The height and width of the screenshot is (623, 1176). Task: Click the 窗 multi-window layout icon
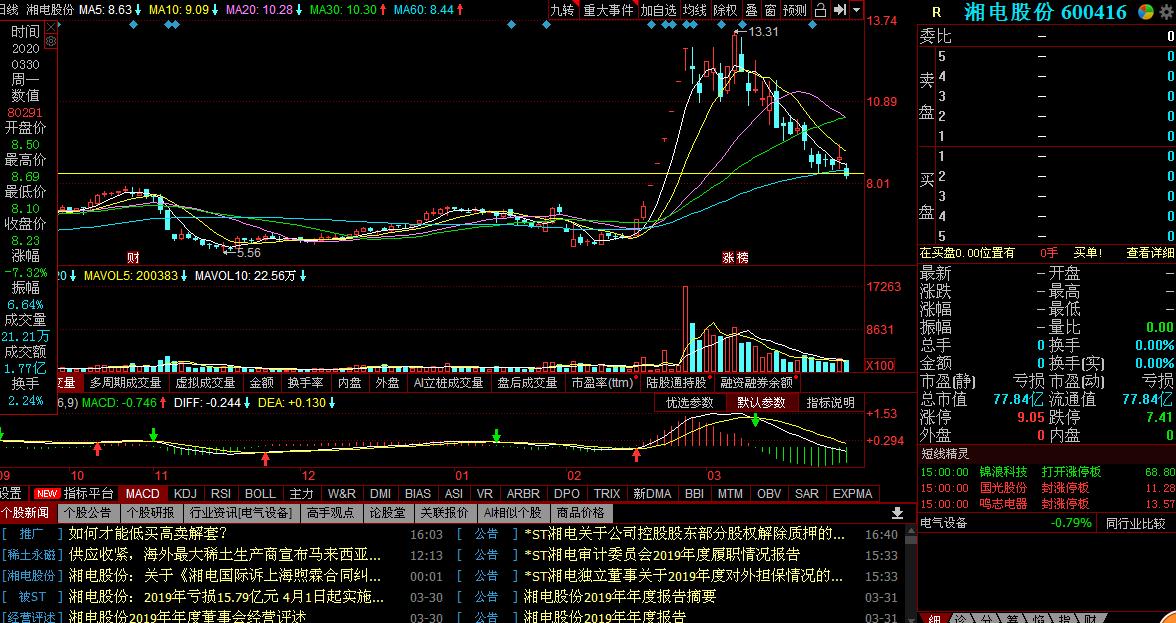click(x=770, y=11)
